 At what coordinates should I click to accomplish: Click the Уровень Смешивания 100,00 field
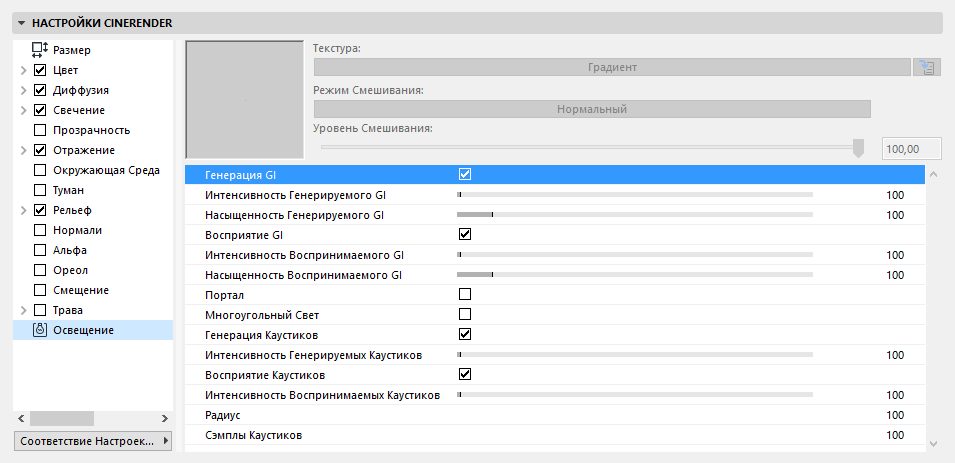[912, 149]
